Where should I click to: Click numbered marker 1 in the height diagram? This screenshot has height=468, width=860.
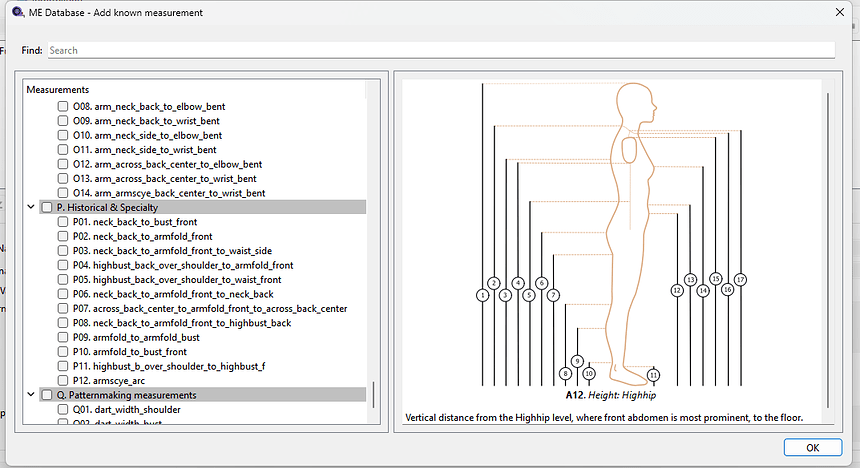pyautogui.click(x=482, y=295)
